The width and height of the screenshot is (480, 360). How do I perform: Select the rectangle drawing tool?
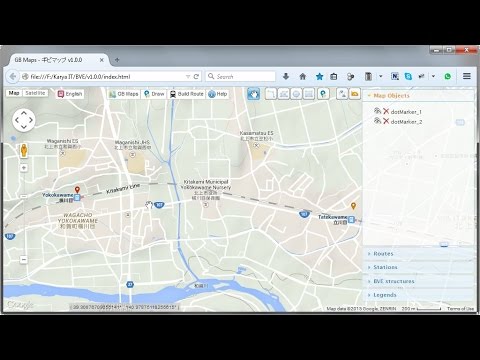pyautogui.click(x=309, y=94)
